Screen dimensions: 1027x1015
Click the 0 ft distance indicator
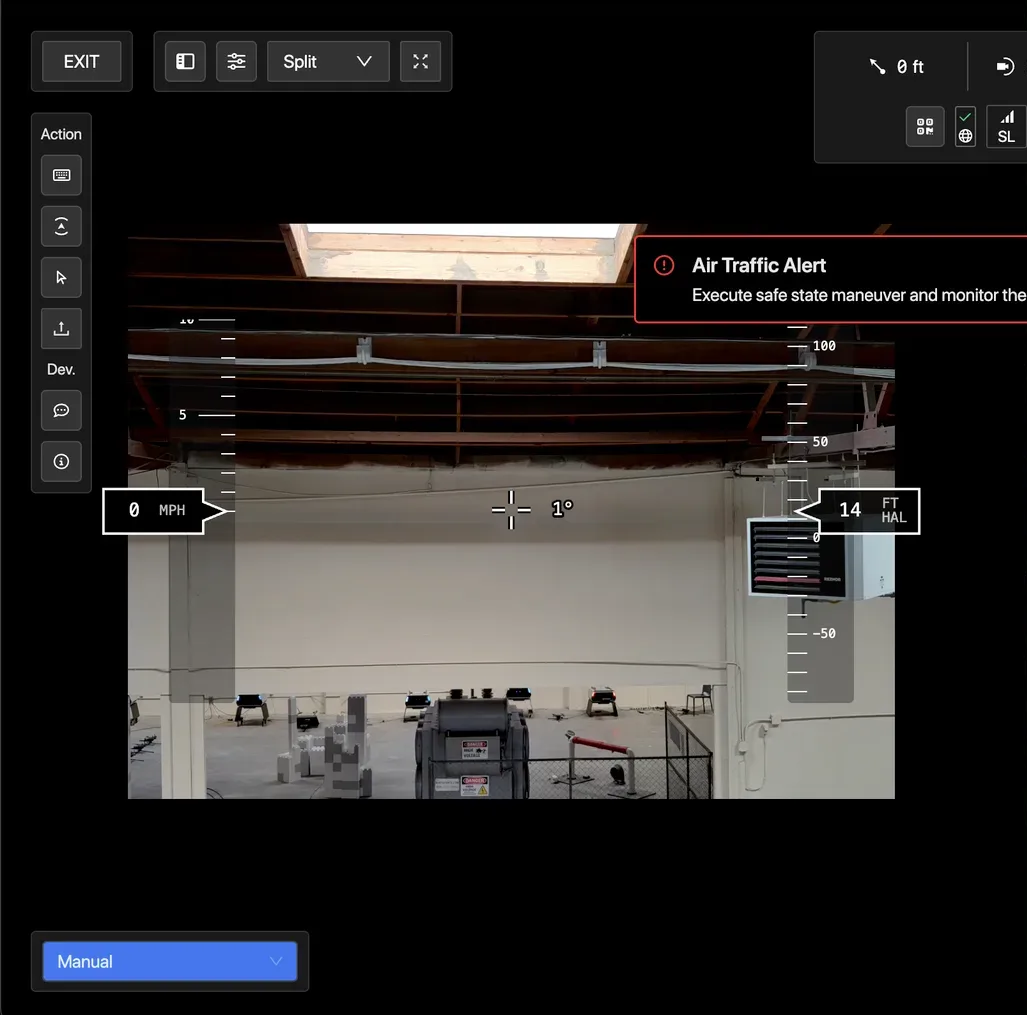[897, 67]
